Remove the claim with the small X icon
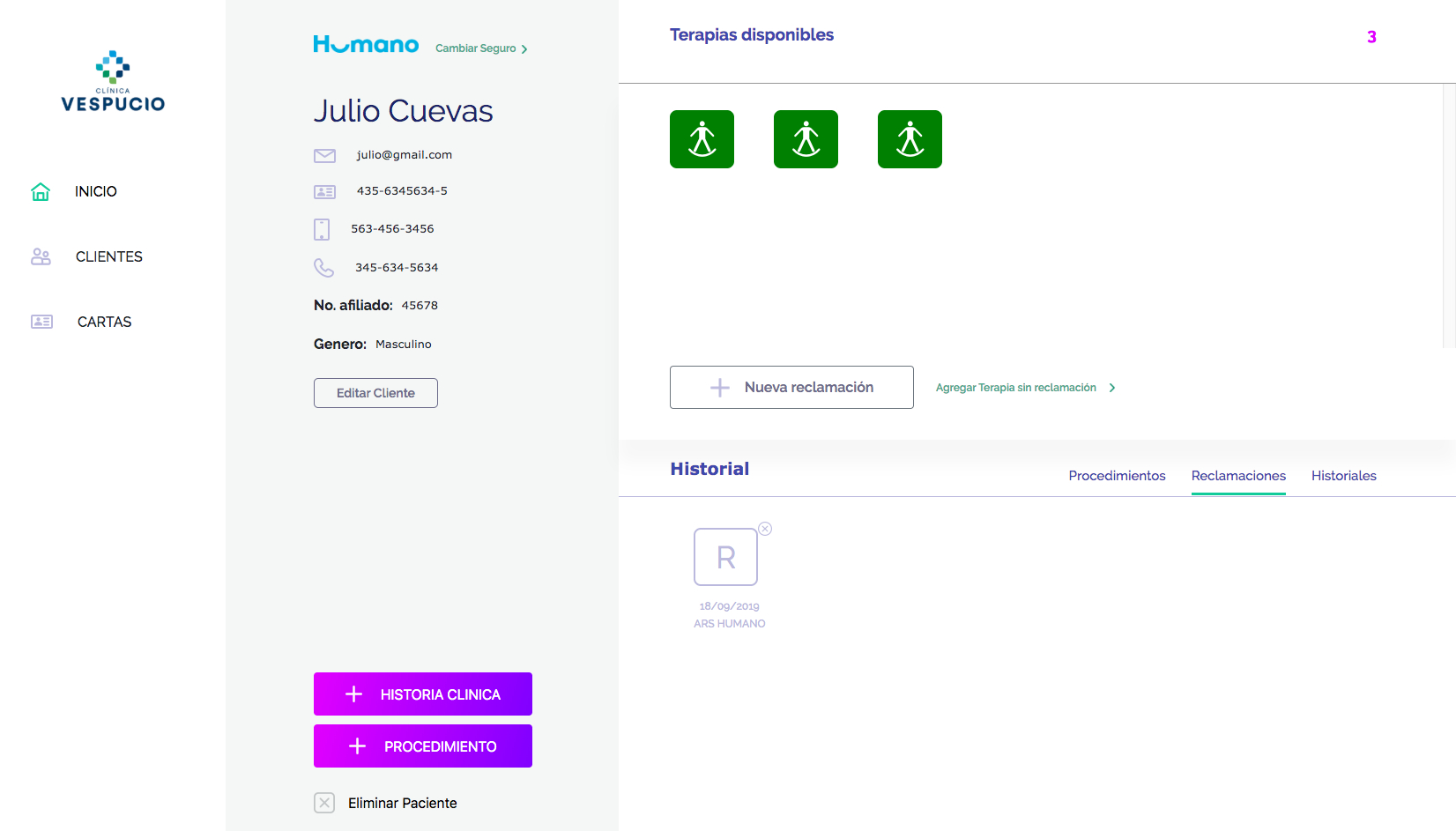Image resolution: width=1456 pixels, height=831 pixels. [x=765, y=529]
